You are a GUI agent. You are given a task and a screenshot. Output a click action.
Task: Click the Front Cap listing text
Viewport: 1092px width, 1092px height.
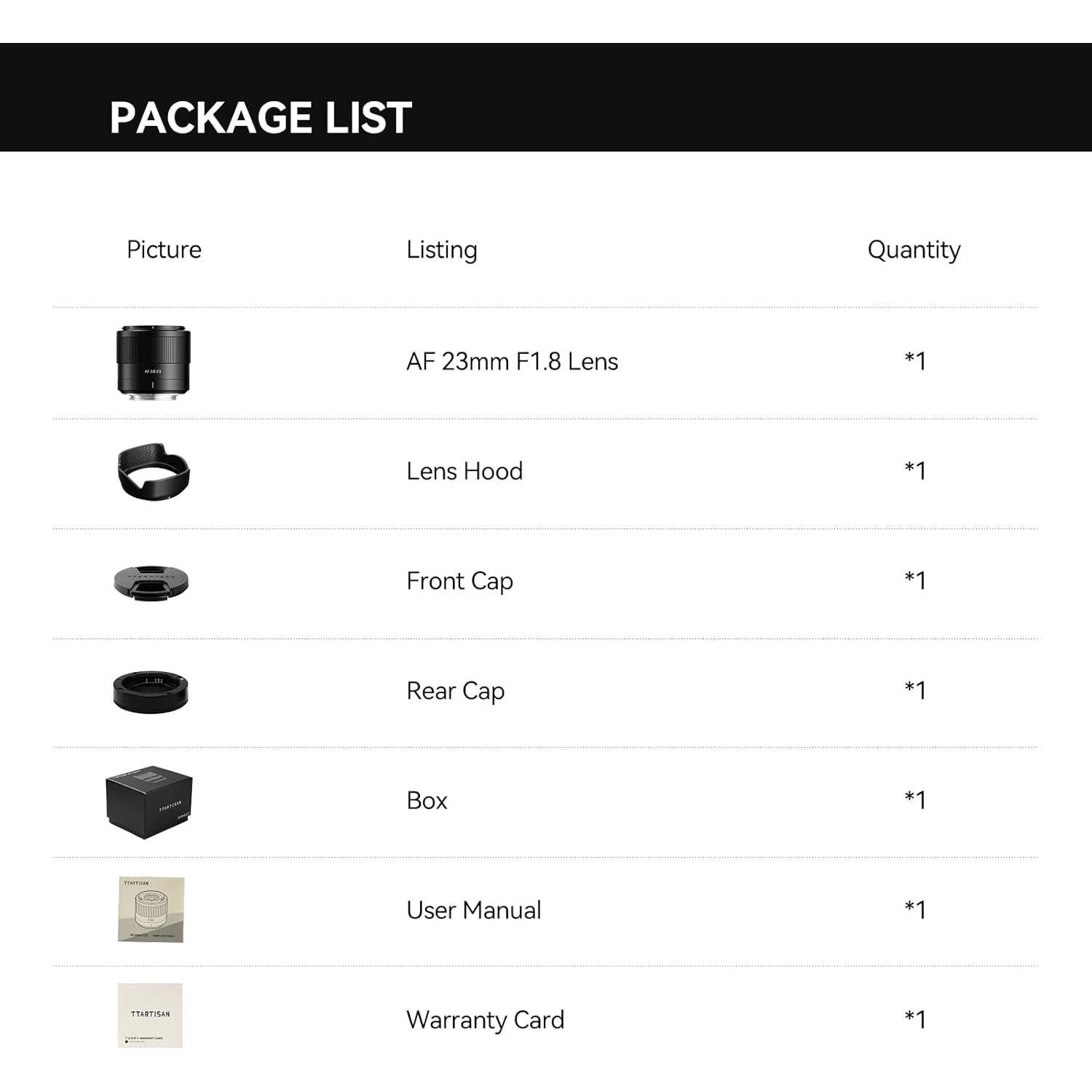tap(459, 582)
